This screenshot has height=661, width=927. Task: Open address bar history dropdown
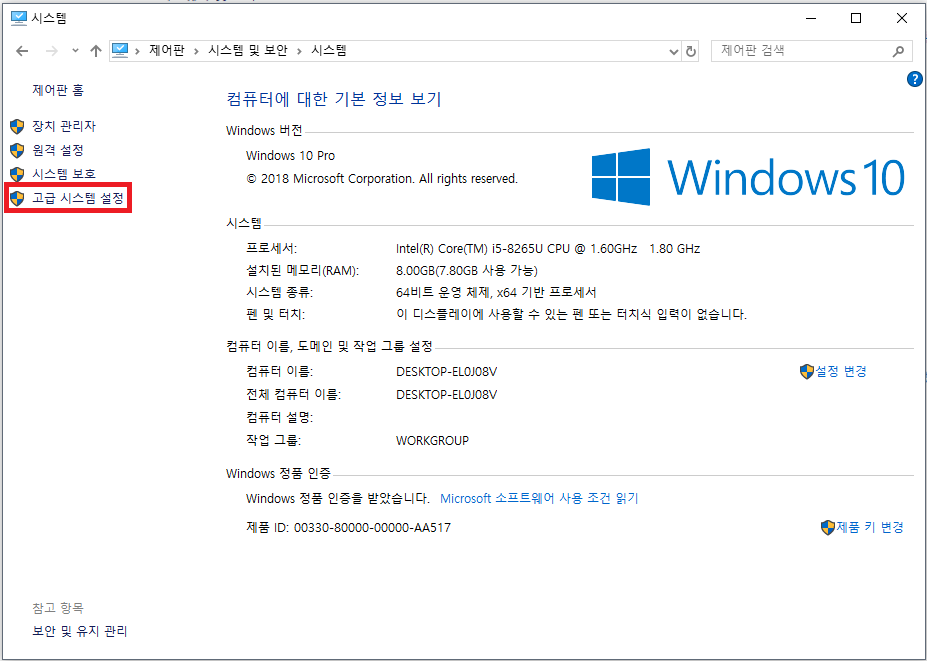tap(674, 51)
